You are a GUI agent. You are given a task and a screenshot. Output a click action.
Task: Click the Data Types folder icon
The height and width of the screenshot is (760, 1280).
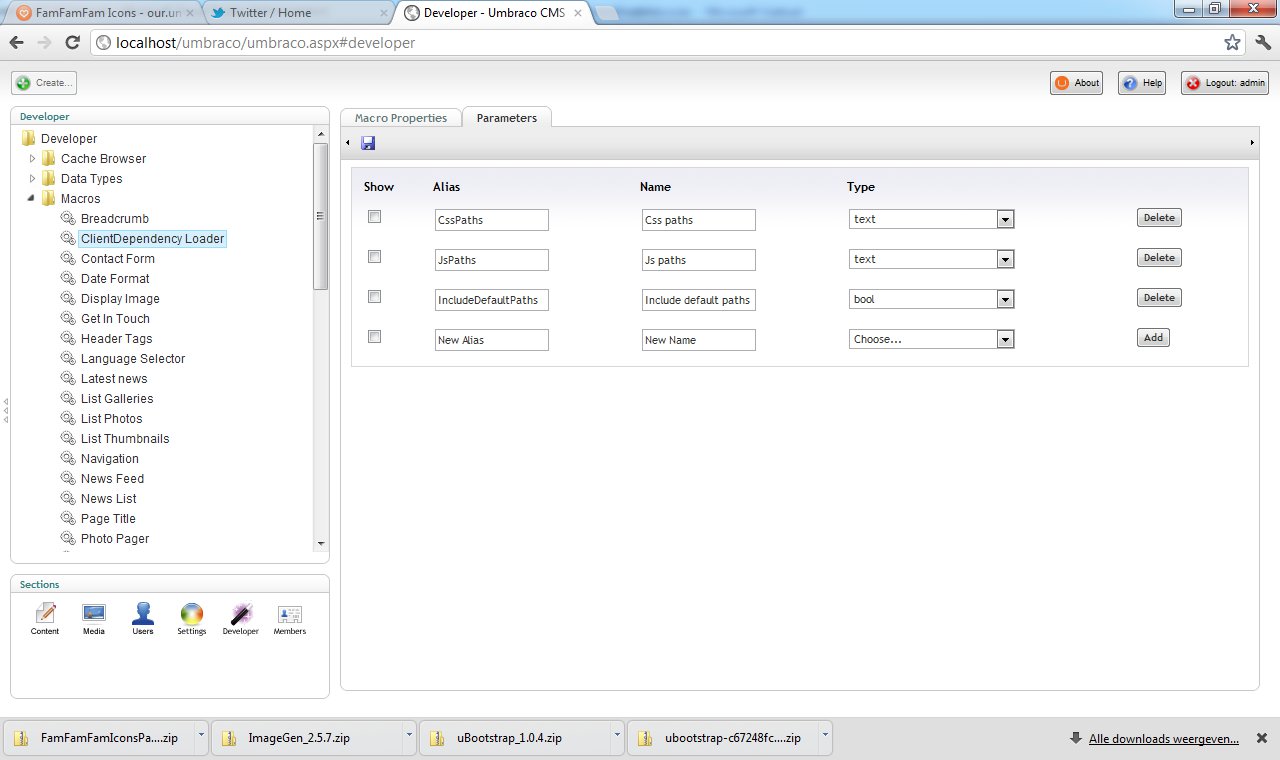[x=48, y=179]
